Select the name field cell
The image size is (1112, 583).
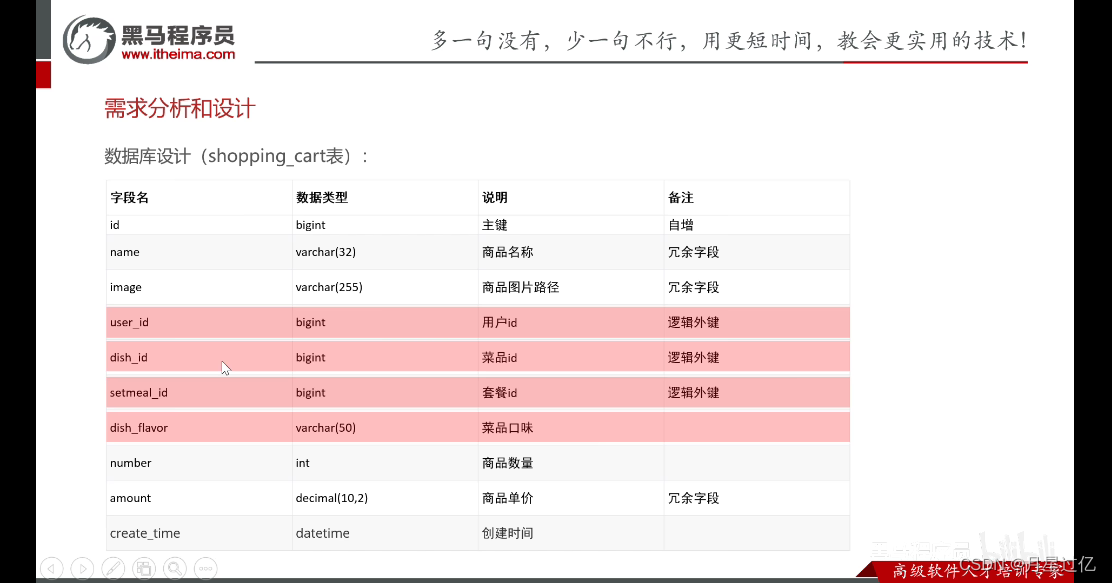199,252
